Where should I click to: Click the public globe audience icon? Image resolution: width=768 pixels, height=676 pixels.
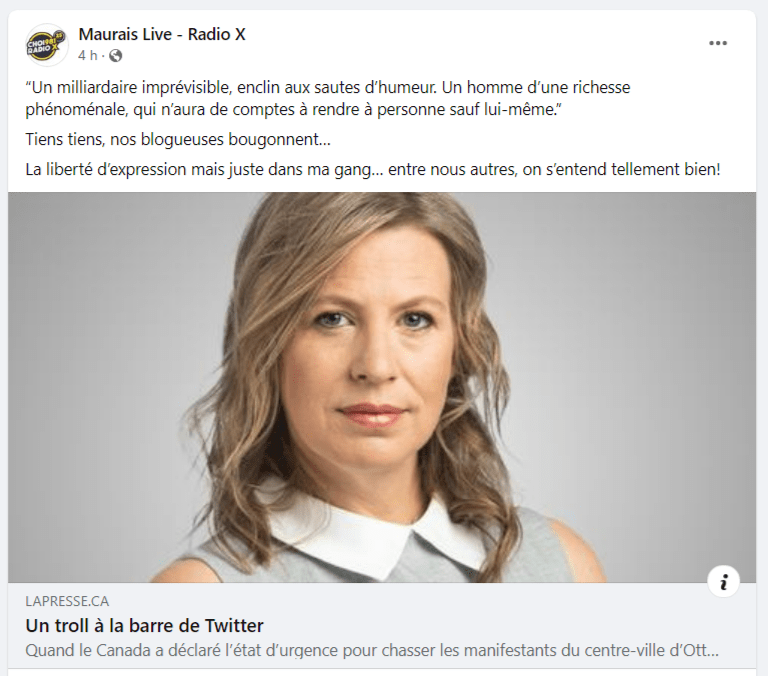pyautogui.click(x=116, y=55)
